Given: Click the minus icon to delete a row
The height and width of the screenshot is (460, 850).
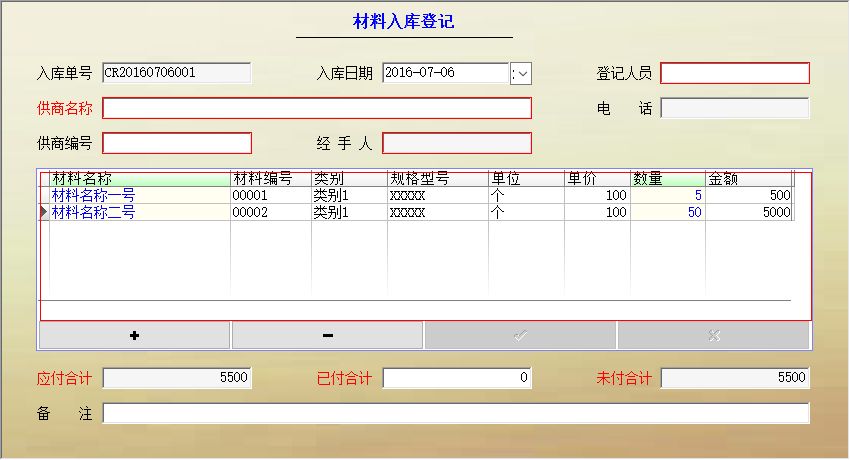Looking at the screenshot, I should click(327, 336).
